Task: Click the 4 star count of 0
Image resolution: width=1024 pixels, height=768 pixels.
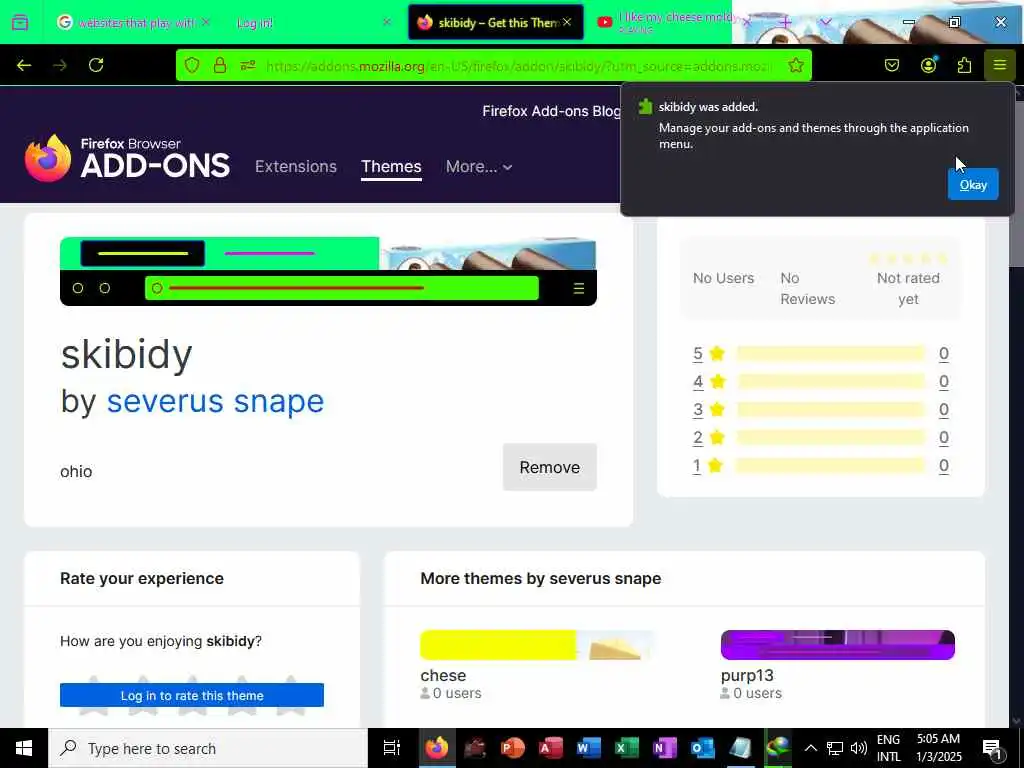Action: [x=944, y=382]
